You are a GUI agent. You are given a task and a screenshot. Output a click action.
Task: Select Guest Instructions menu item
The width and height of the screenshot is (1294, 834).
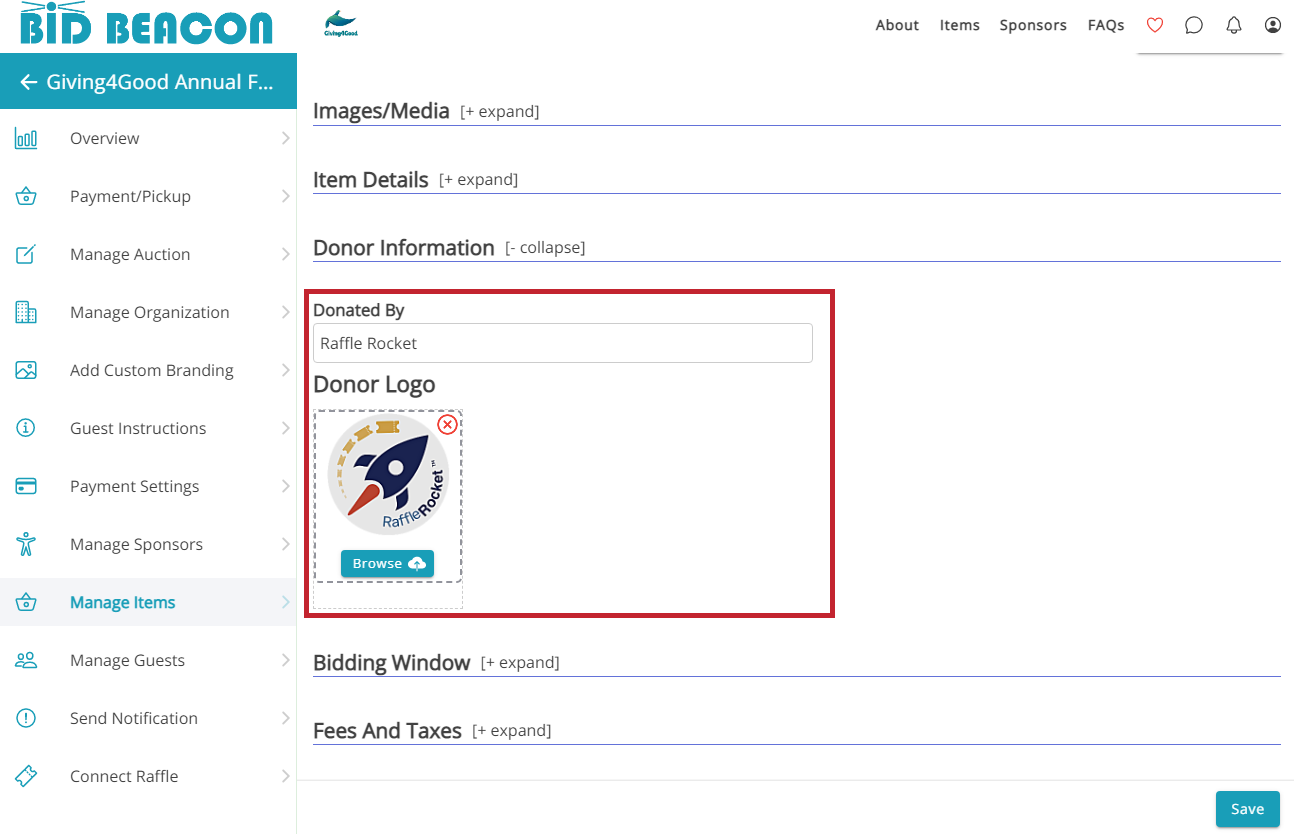click(148, 429)
